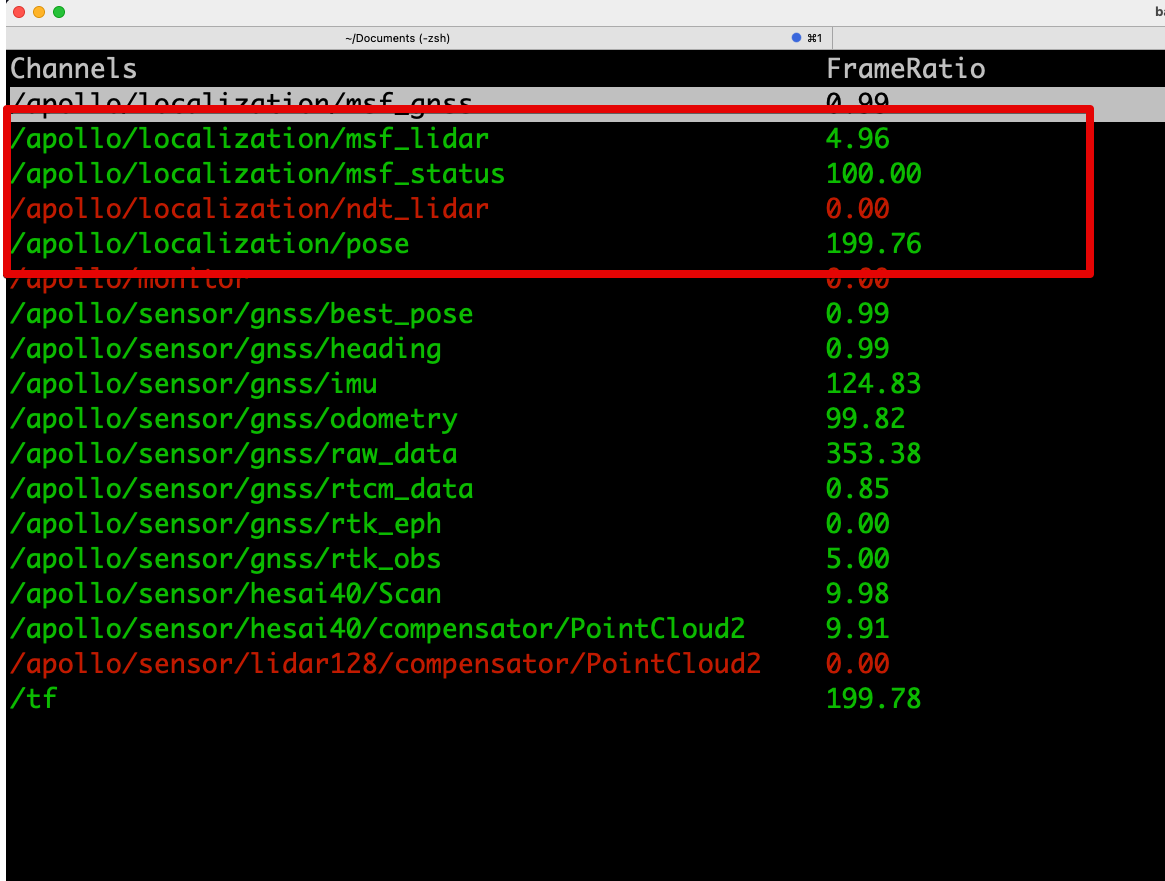
Task: Select the /apollo/localization/msf_status channel
Action: 257,174
